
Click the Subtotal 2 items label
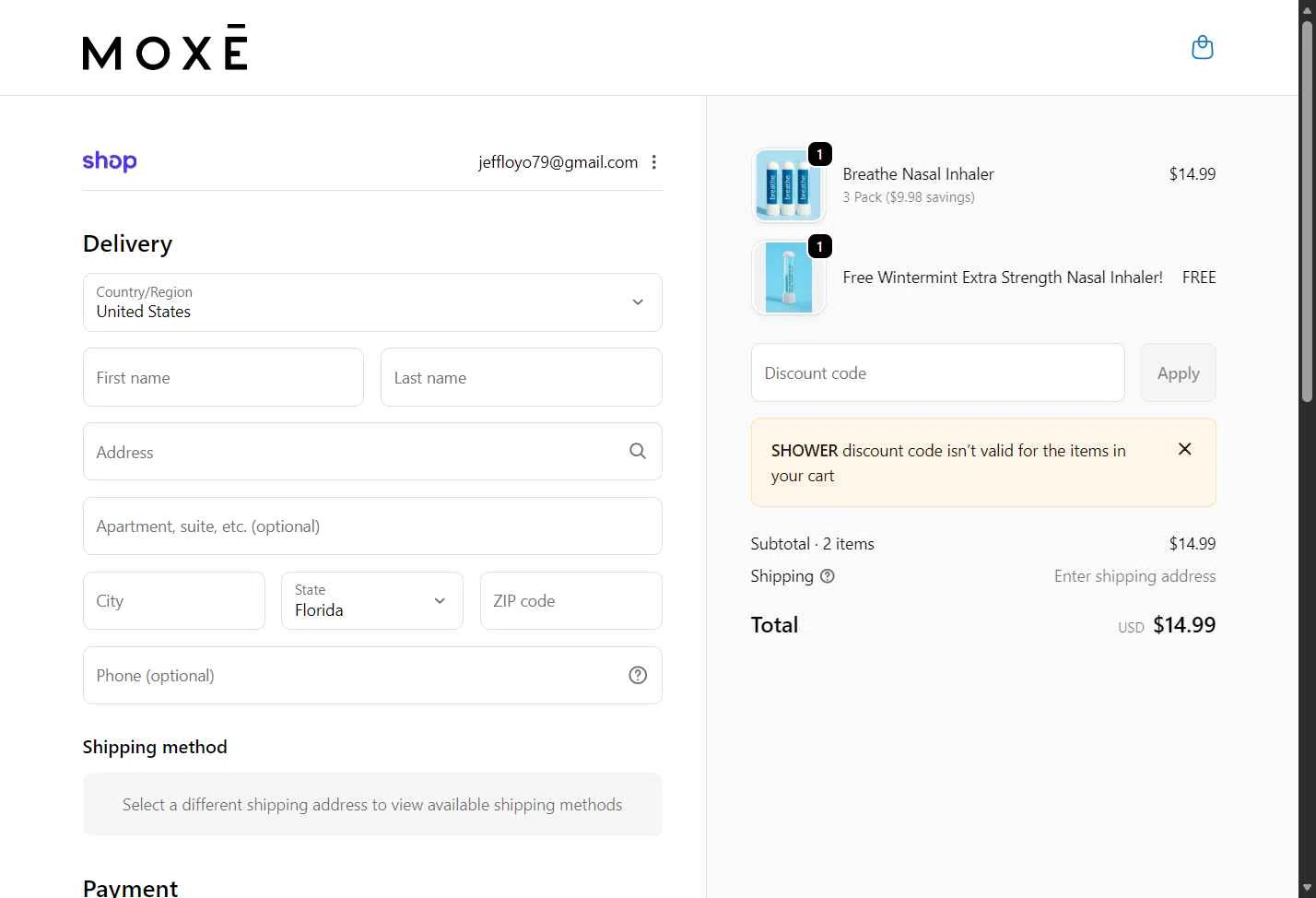click(x=813, y=544)
